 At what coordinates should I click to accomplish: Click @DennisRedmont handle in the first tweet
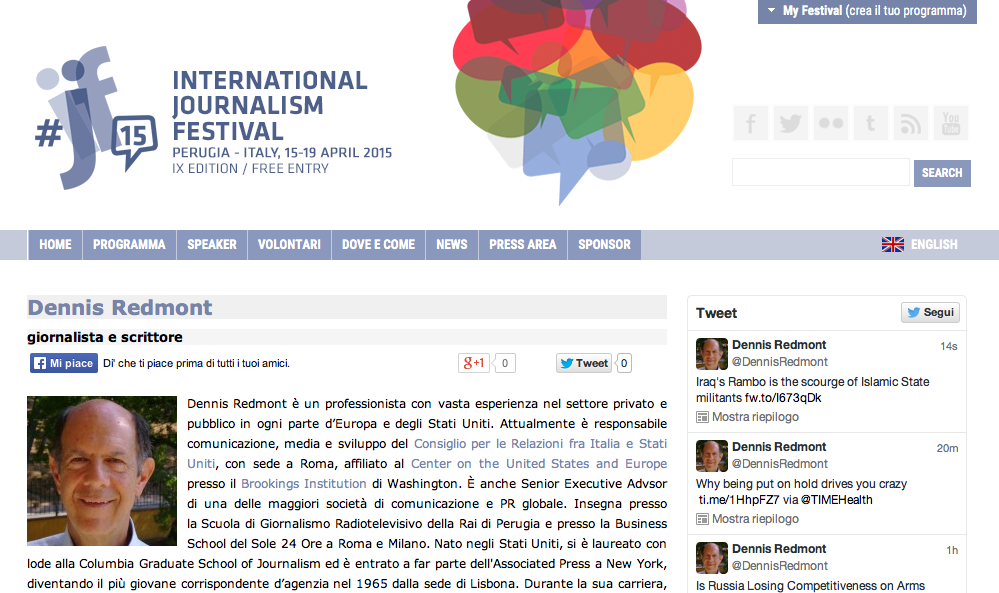tap(780, 362)
